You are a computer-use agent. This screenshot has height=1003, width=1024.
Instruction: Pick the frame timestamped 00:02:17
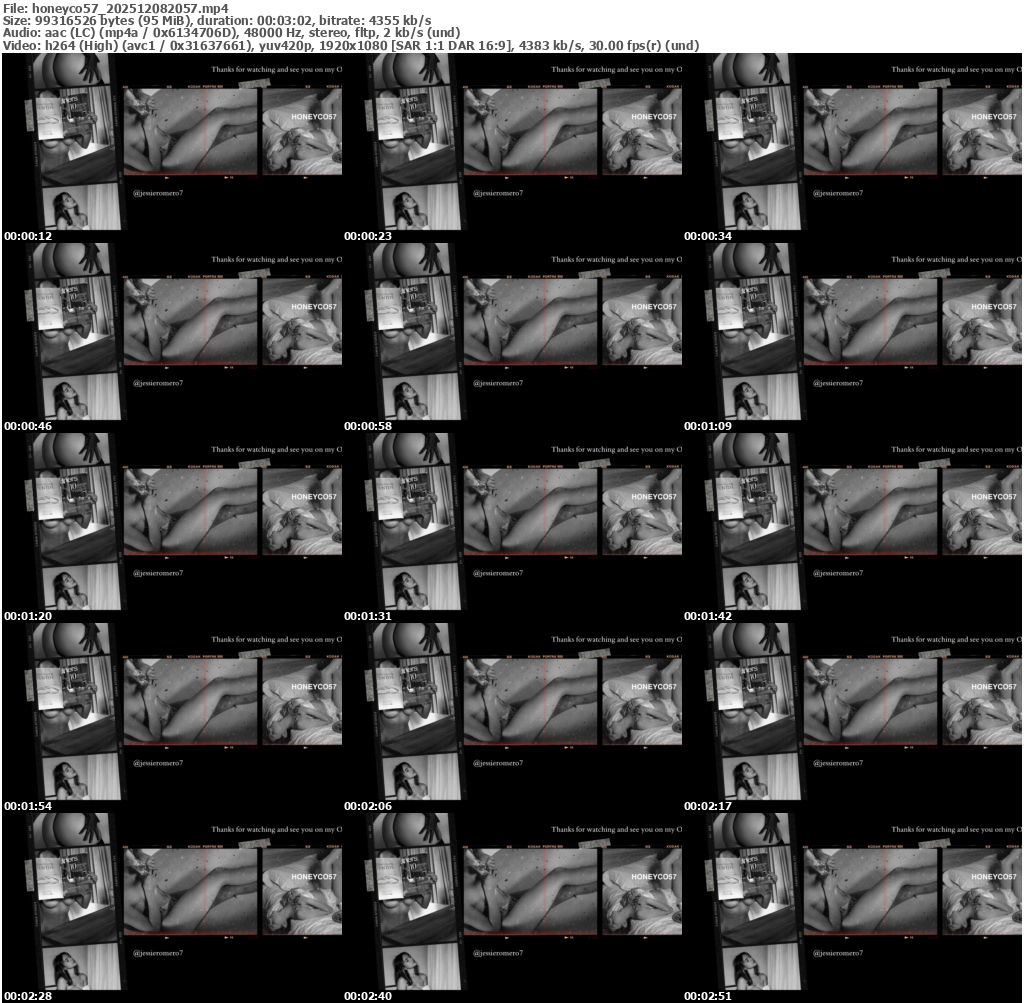coord(852,717)
